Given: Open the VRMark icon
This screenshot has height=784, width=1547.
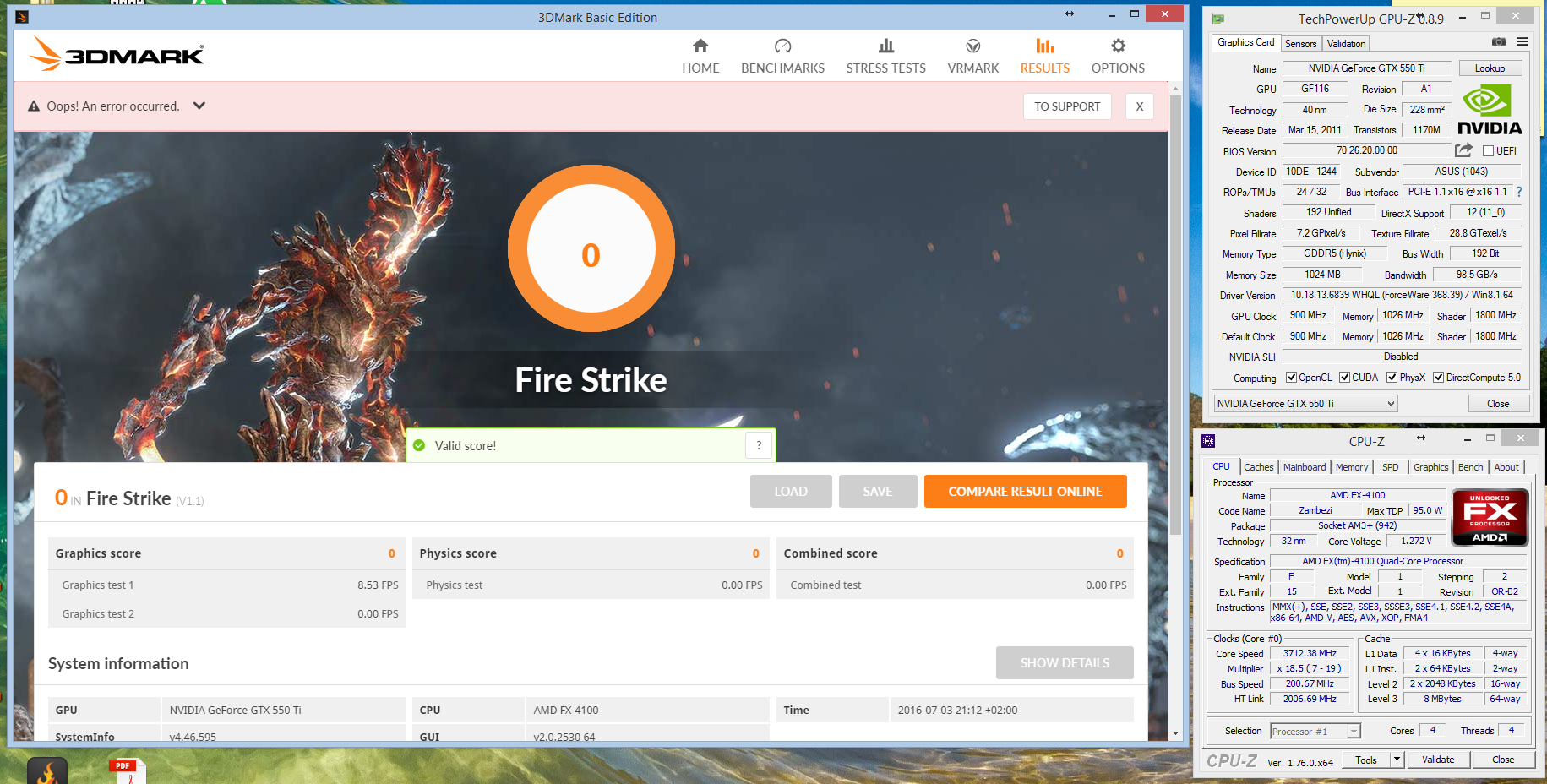Looking at the screenshot, I should [973, 46].
